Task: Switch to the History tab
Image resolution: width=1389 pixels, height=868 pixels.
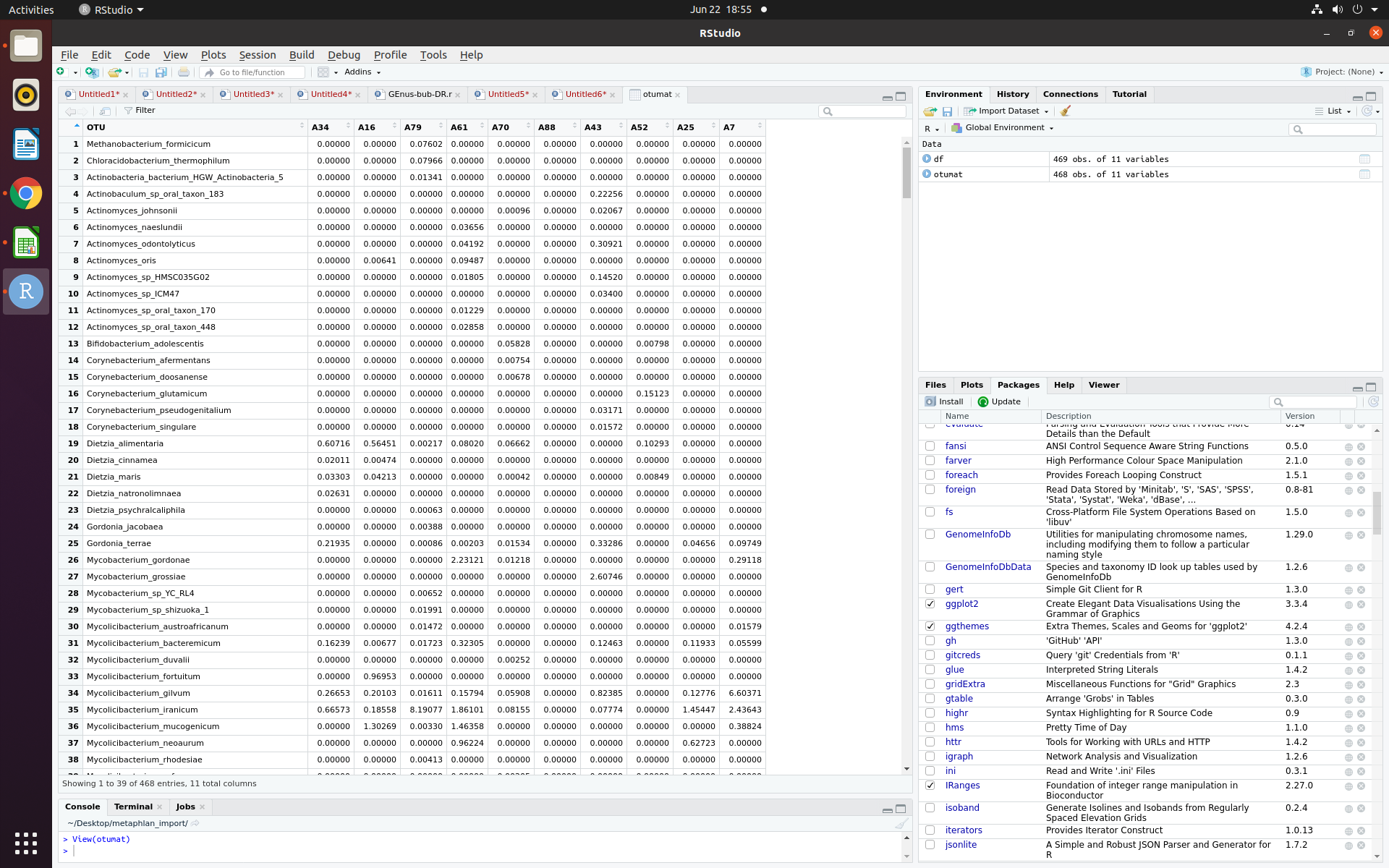Action: [x=1012, y=94]
